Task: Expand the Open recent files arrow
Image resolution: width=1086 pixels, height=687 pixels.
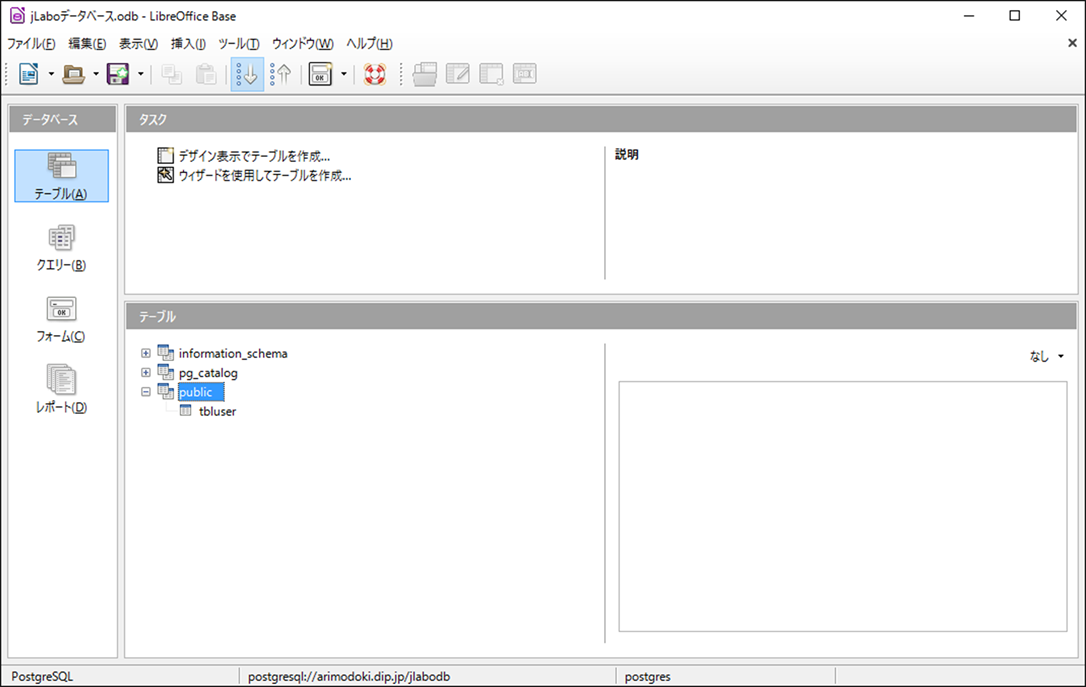Action: coord(96,73)
